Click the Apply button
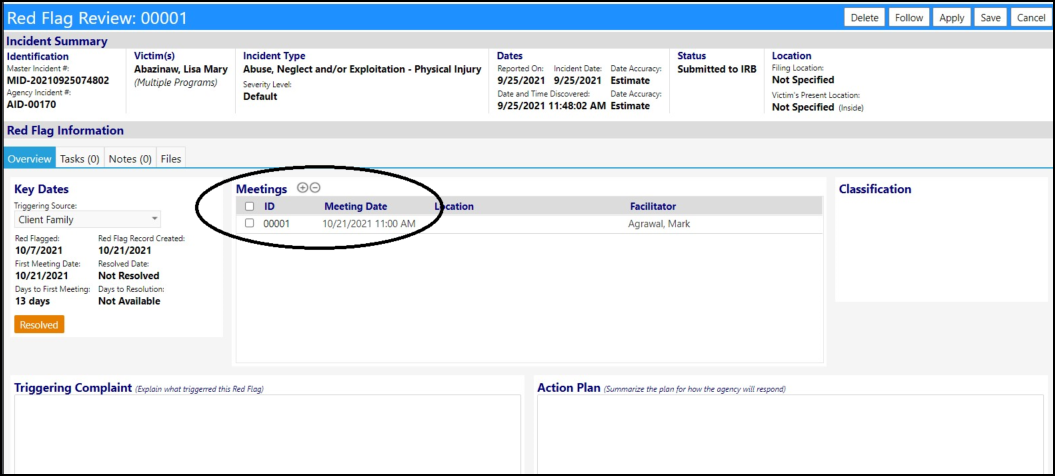The height and width of the screenshot is (476, 1055). coord(951,18)
